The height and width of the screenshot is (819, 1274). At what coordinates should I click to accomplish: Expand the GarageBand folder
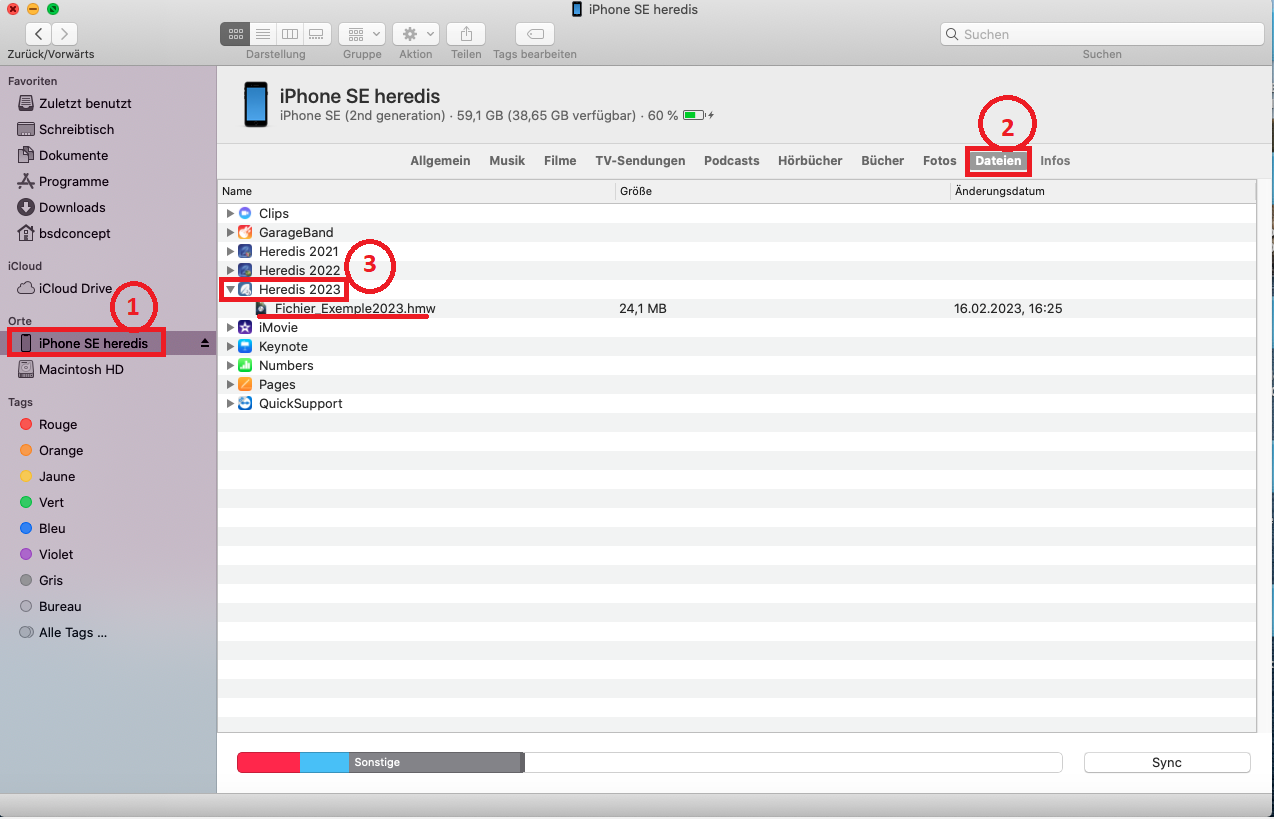pyautogui.click(x=230, y=233)
